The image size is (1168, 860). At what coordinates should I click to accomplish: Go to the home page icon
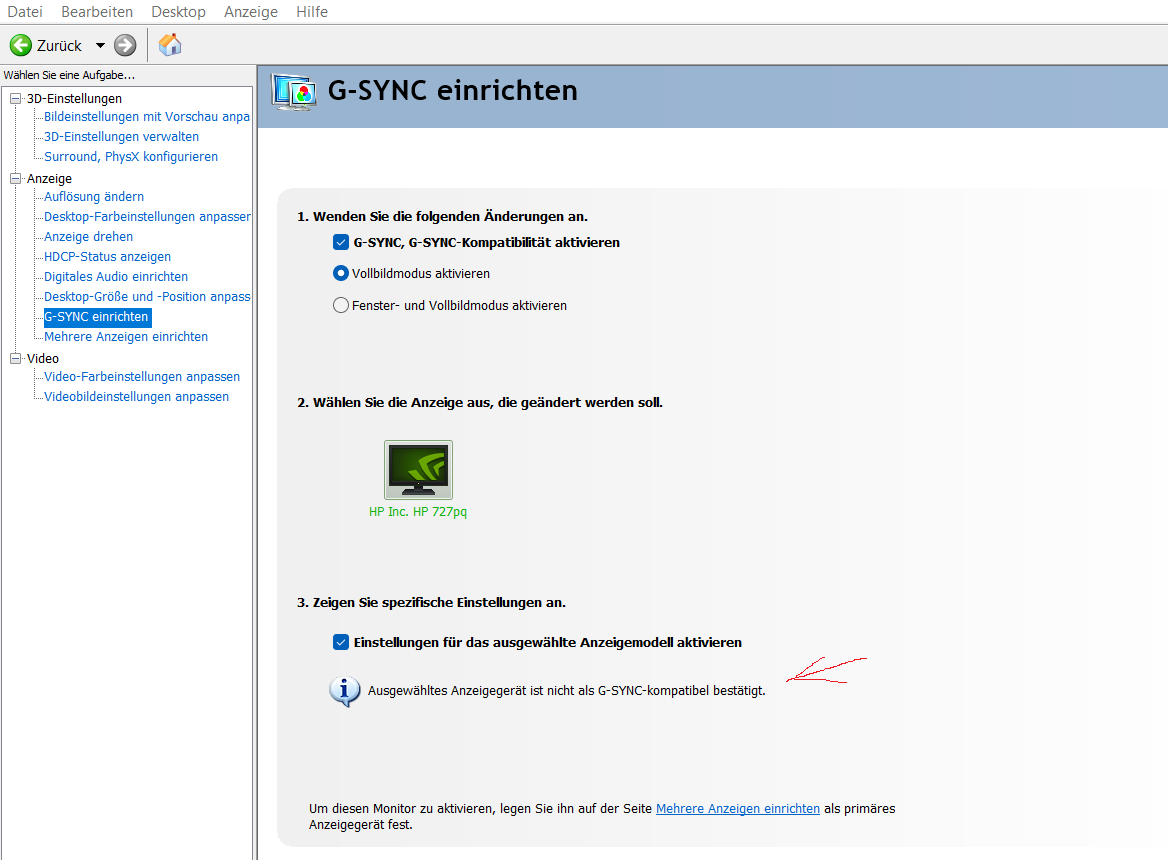170,45
